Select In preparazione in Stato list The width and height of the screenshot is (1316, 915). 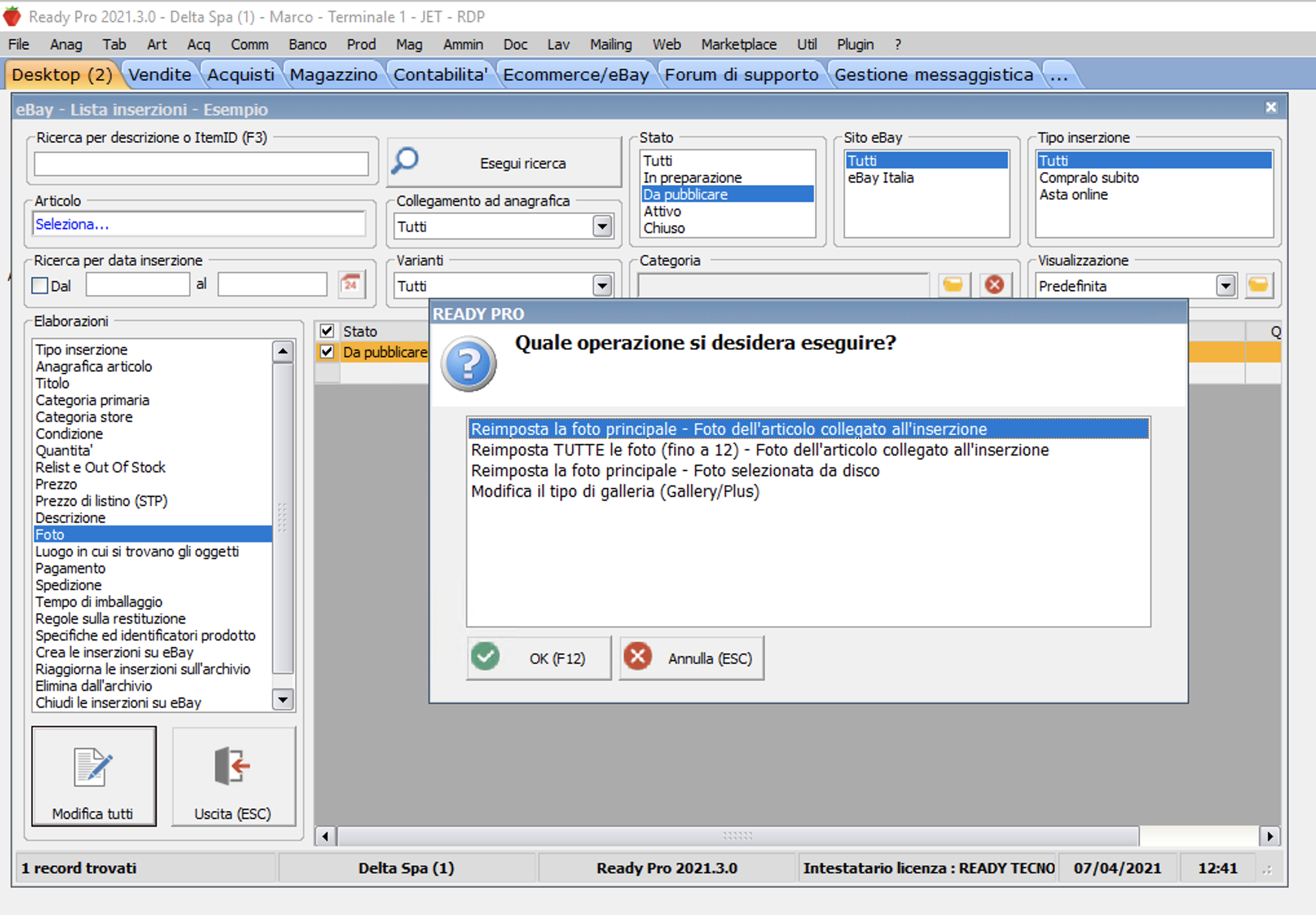(x=727, y=177)
